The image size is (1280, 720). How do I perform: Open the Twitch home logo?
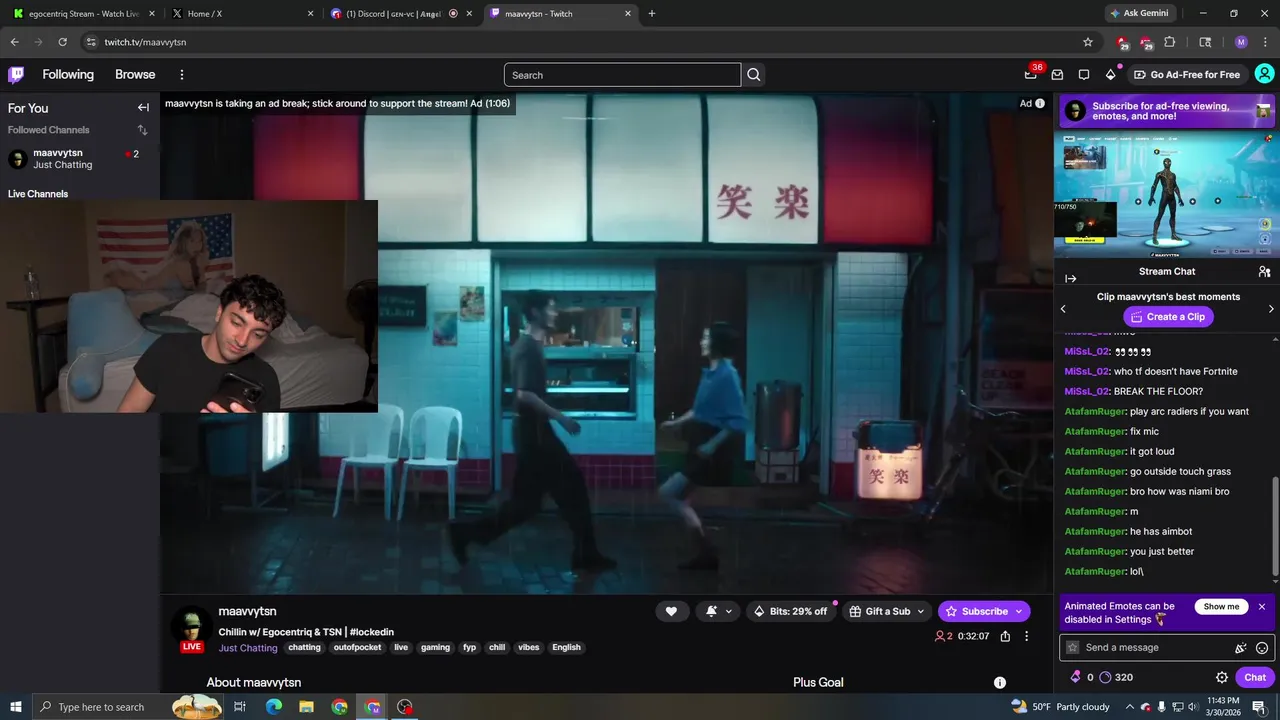[16, 75]
